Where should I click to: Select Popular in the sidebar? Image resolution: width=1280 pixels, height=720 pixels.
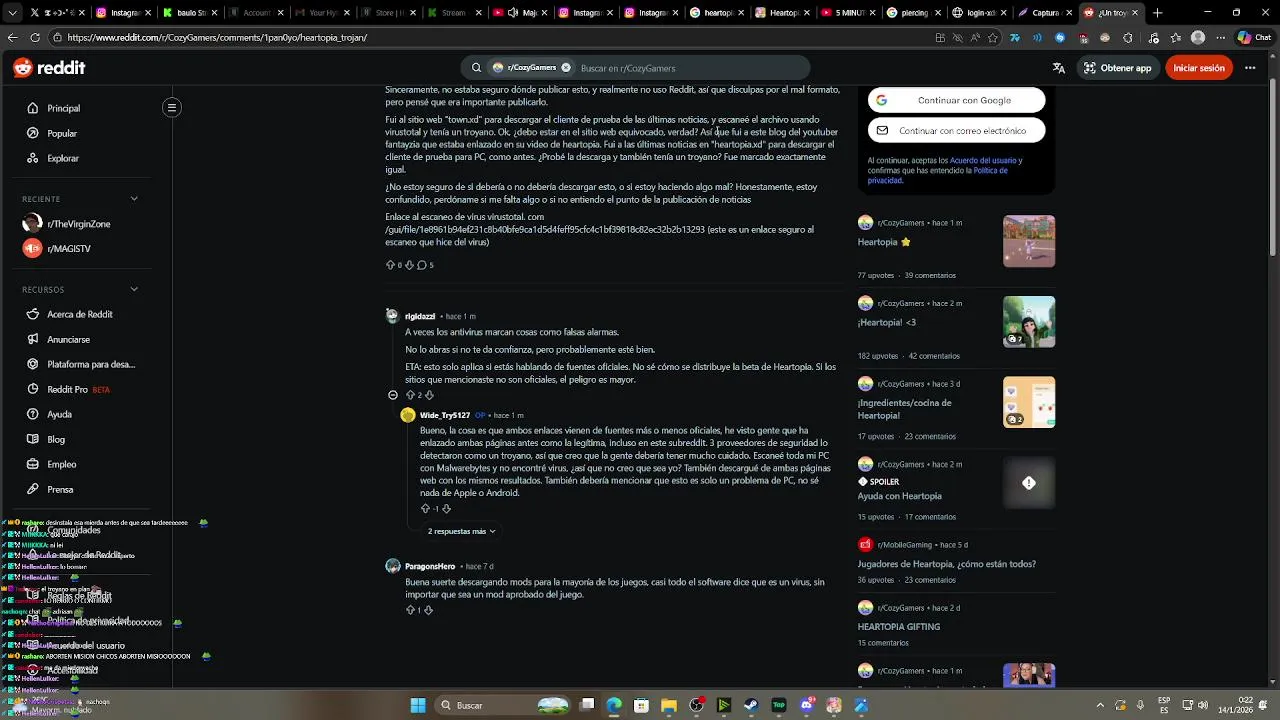point(62,133)
